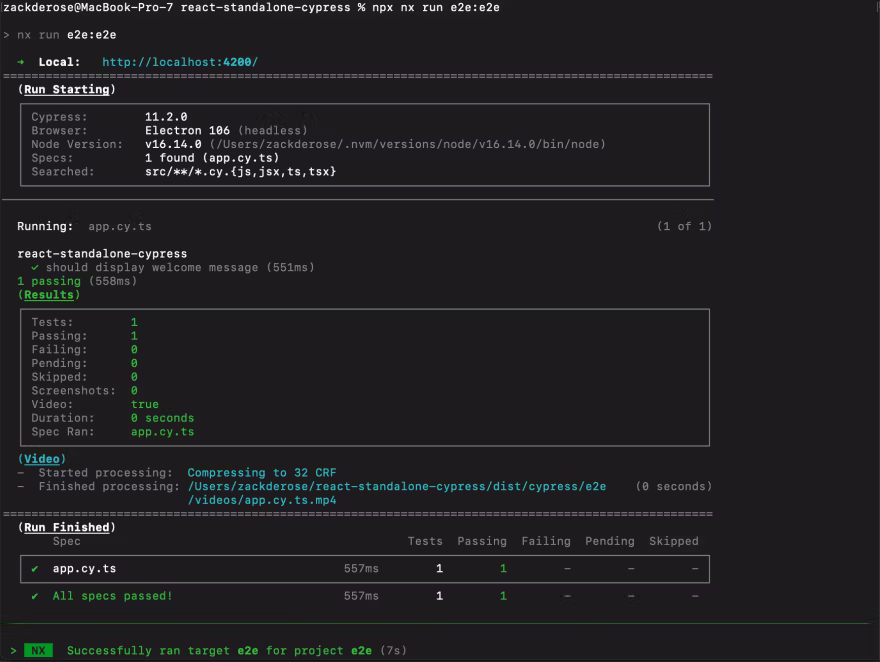Click the prompt chevron before NX badge
This screenshot has width=880, height=662.
[x=13, y=651]
